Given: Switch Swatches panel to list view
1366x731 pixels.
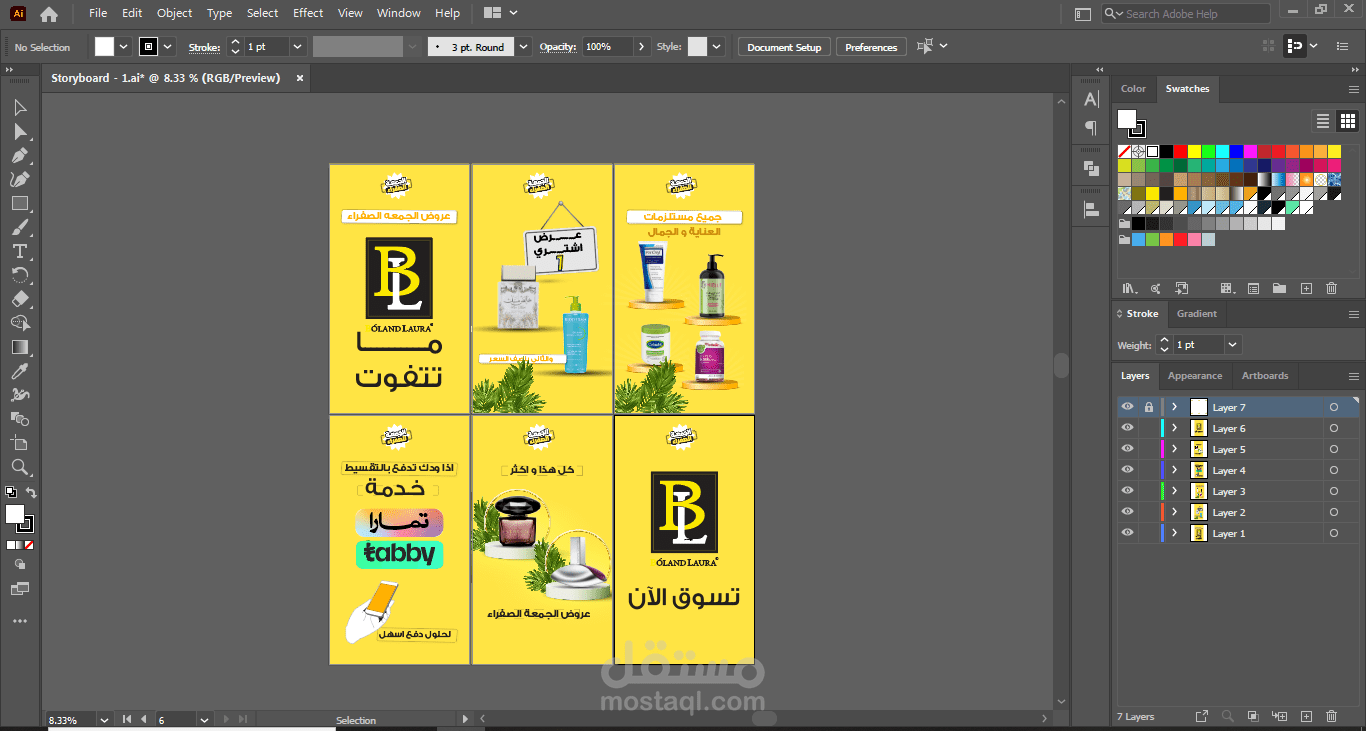Looking at the screenshot, I should click(1322, 121).
